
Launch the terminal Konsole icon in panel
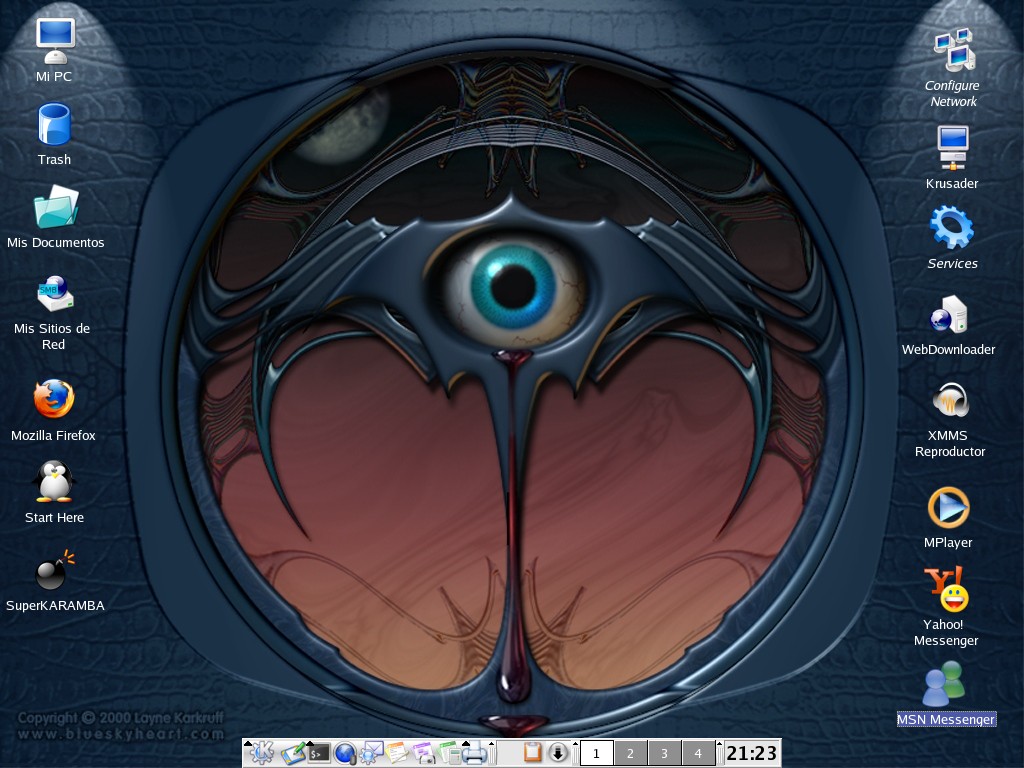point(319,754)
